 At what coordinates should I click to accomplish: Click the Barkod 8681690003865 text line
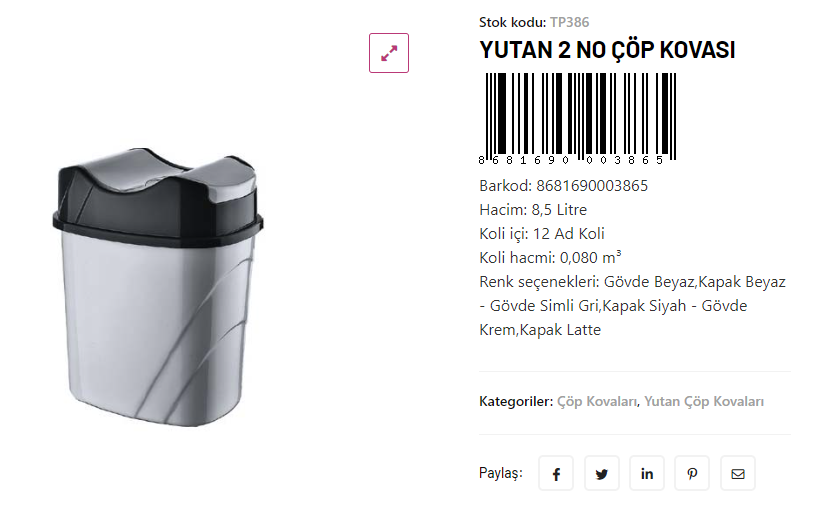point(563,186)
